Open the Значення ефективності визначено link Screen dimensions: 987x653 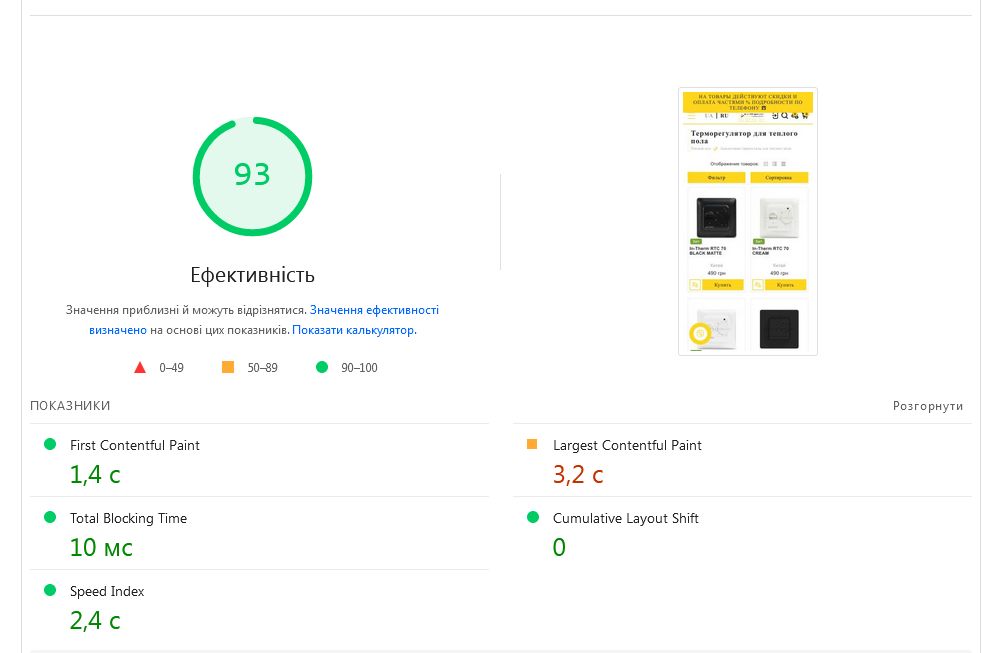374,310
